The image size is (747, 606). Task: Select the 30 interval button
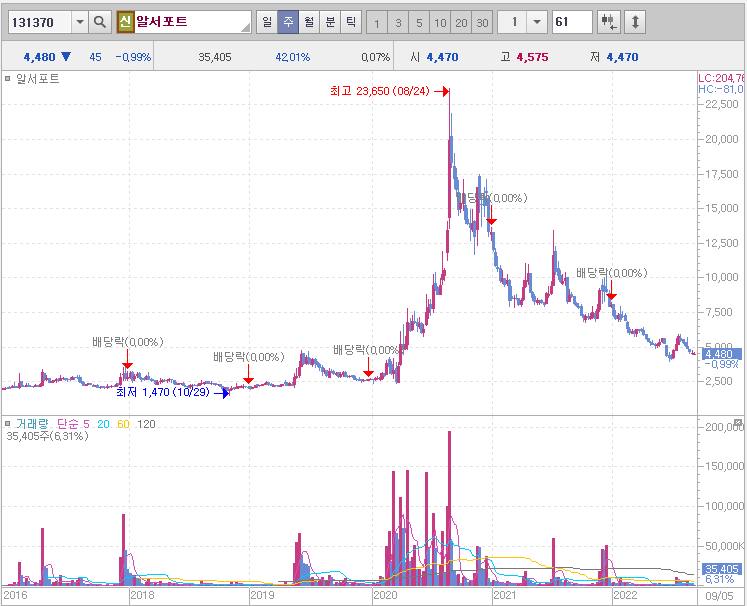click(x=482, y=22)
